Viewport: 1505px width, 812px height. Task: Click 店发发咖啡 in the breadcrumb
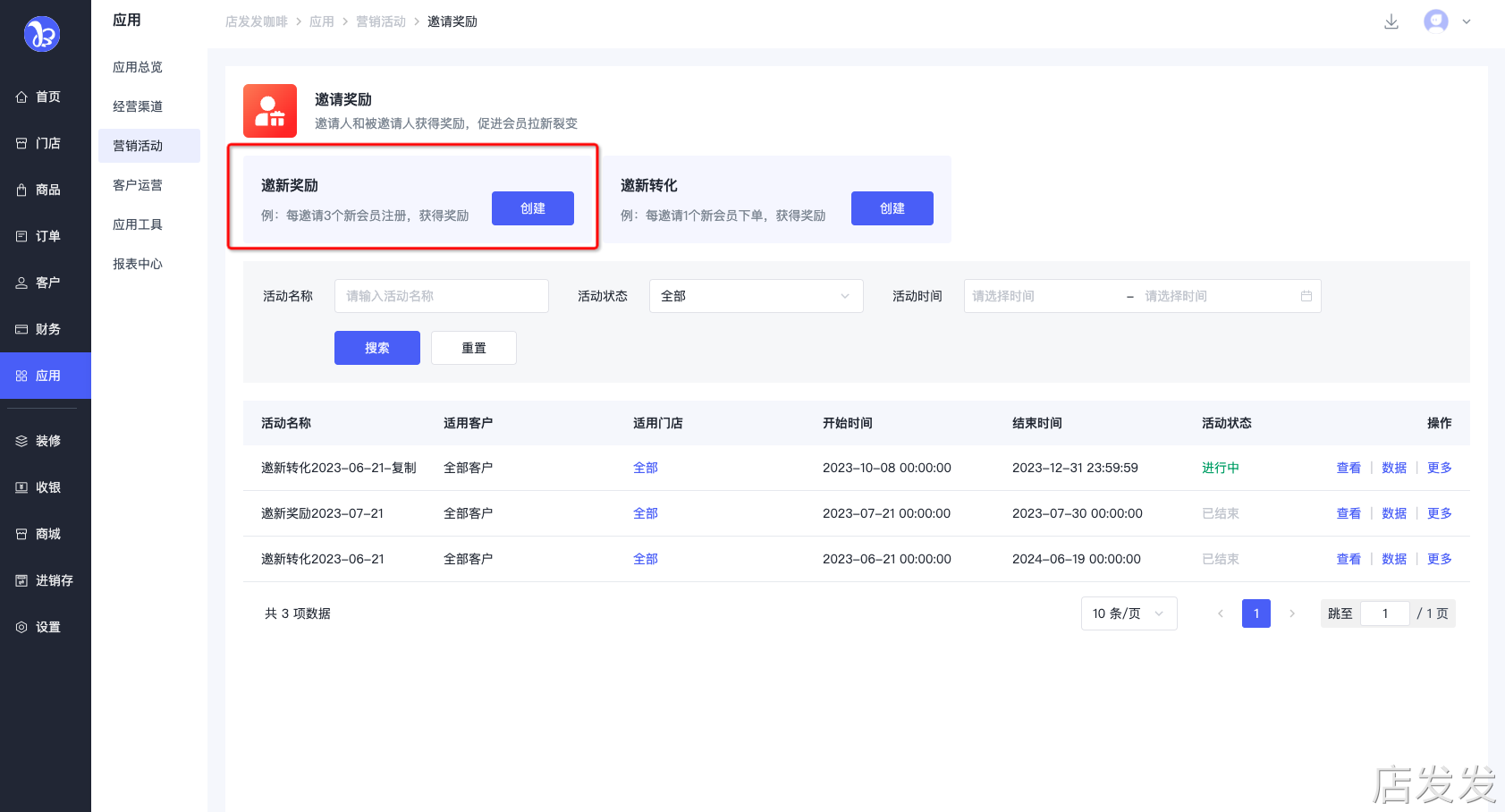coord(257,21)
